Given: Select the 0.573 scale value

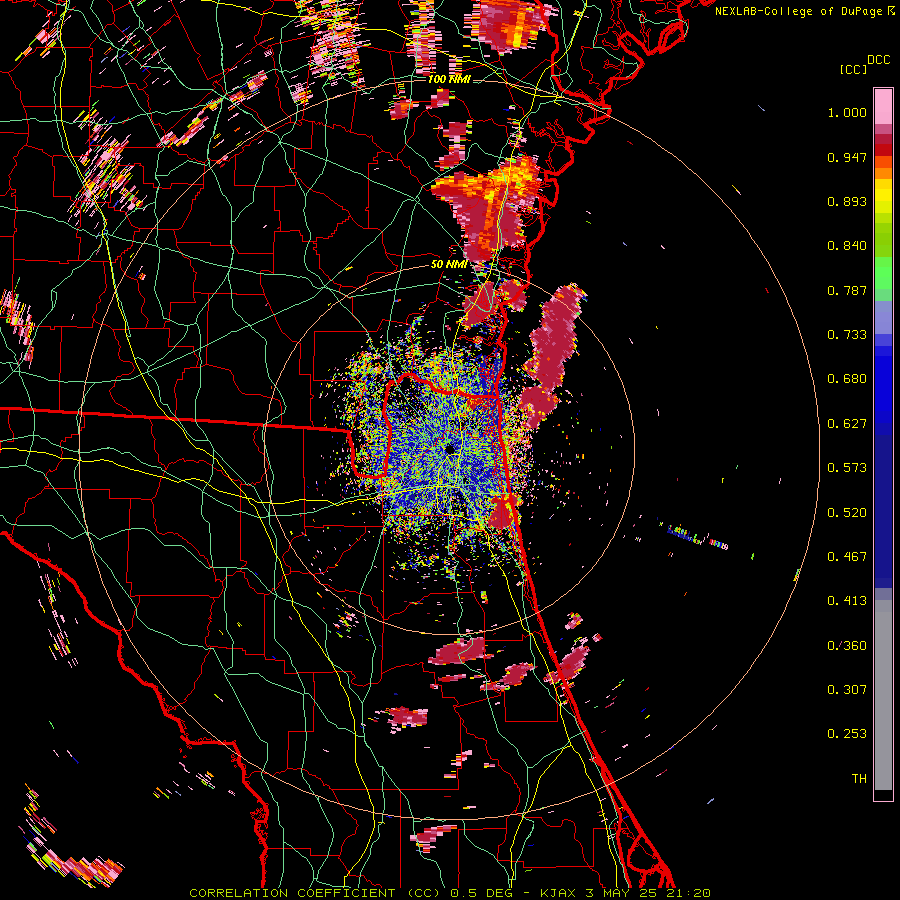Looking at the screenshot, I should point(847,468).
